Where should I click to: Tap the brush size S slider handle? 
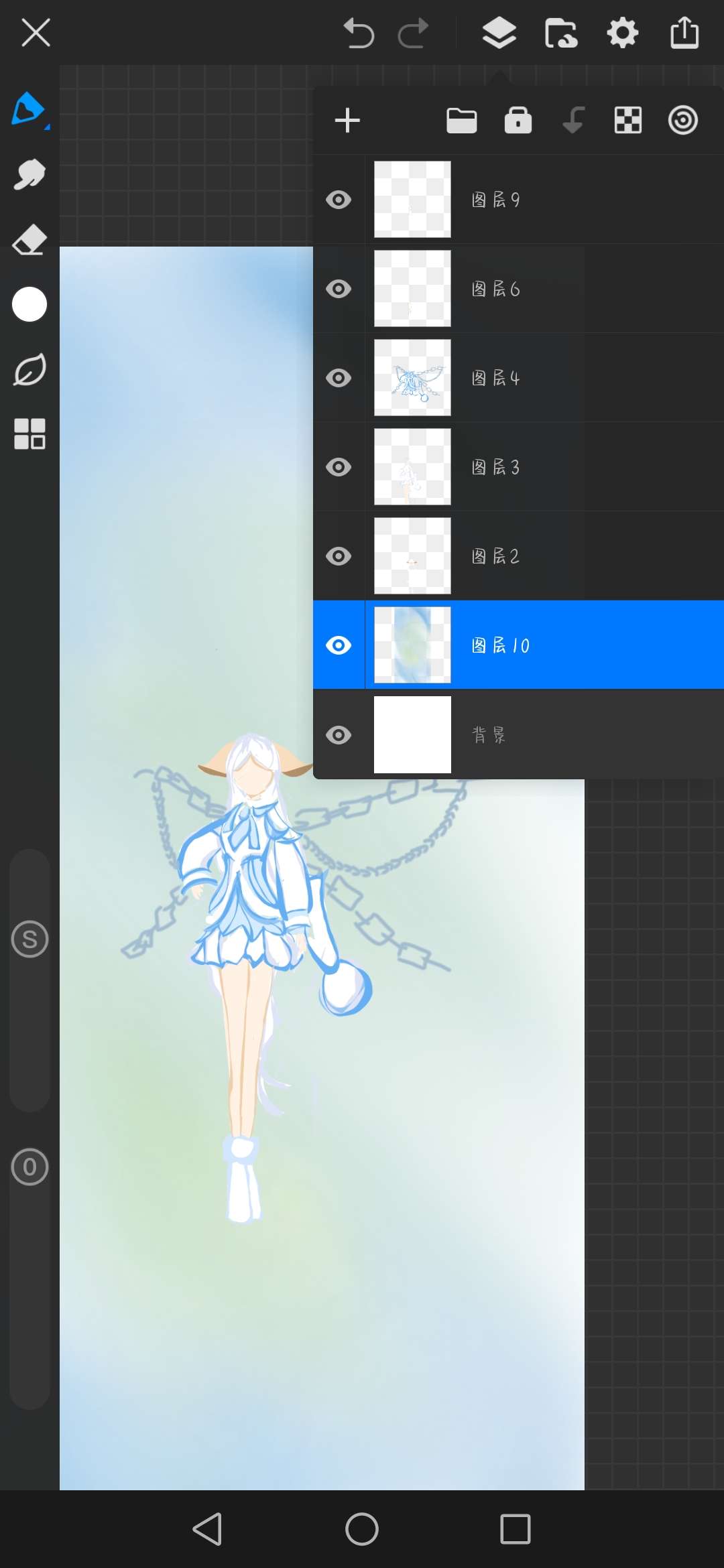coord(30,939)
